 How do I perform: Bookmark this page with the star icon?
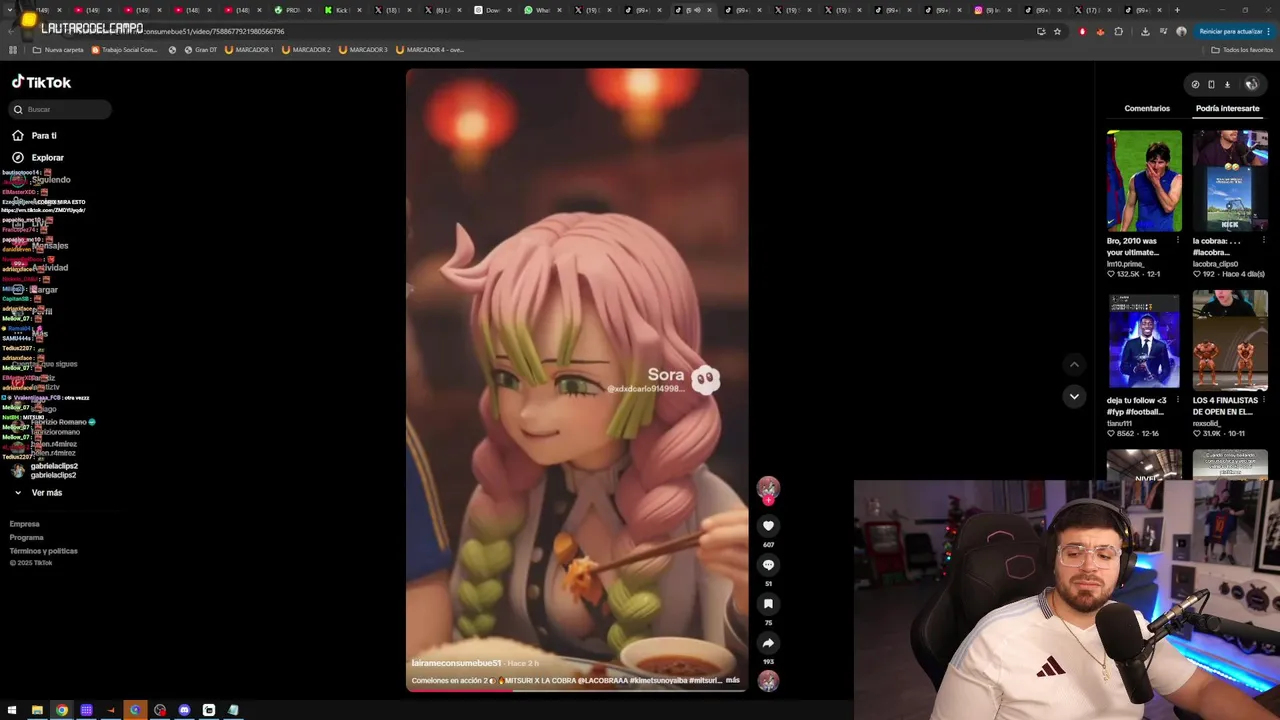tap(1057, 31)
